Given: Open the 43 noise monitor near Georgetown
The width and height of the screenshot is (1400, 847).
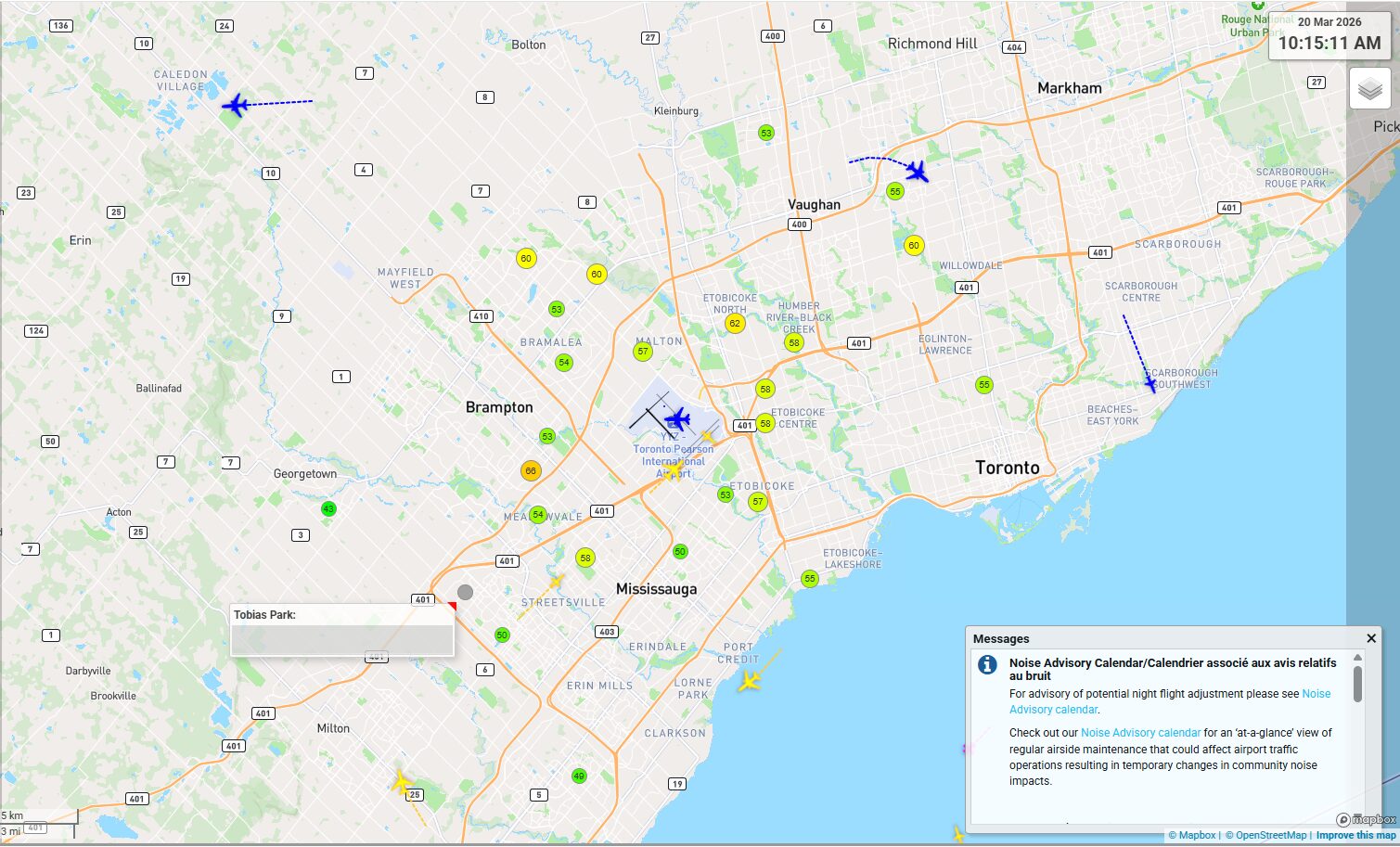Looking at the screenshot, I should click(328, 509).
